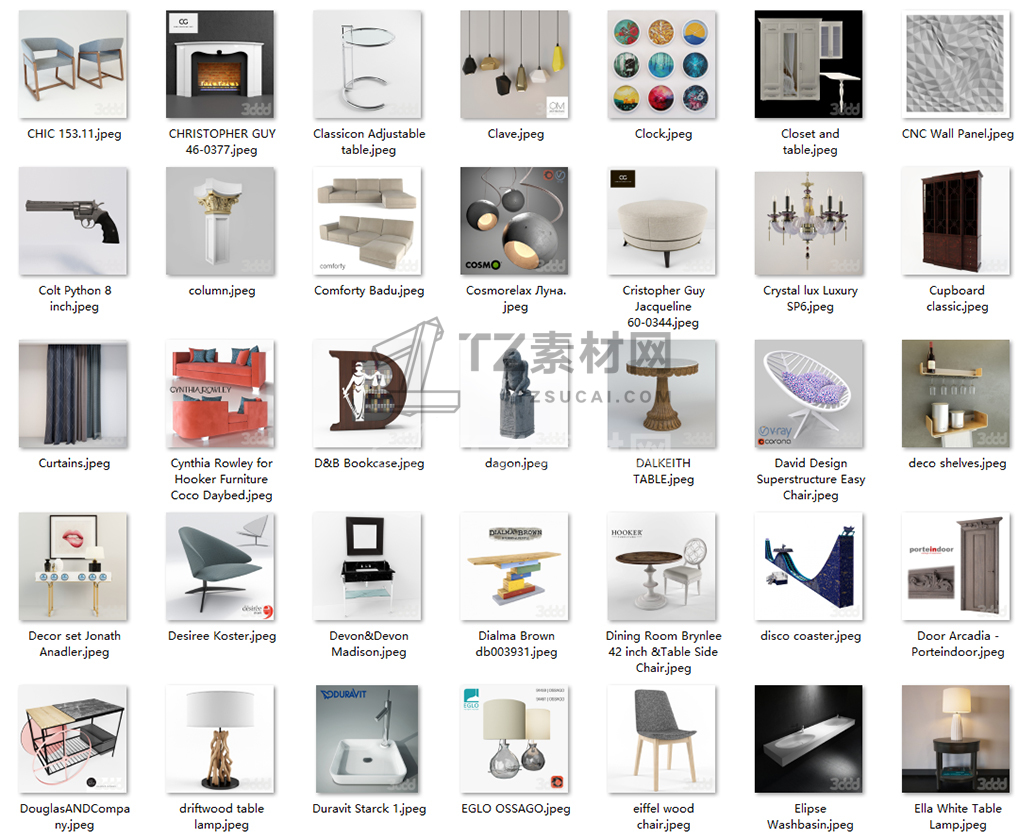1035x839 pixels.
Task: Click the "Closet and table.jpeg" name label
Action: [811, 142]
